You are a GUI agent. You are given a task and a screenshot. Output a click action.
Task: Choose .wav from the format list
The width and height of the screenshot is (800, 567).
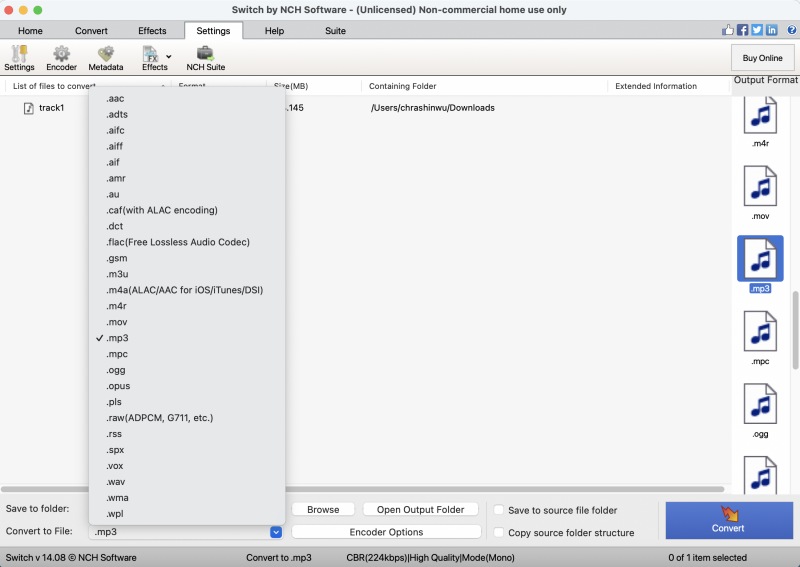tap(187, 482)
